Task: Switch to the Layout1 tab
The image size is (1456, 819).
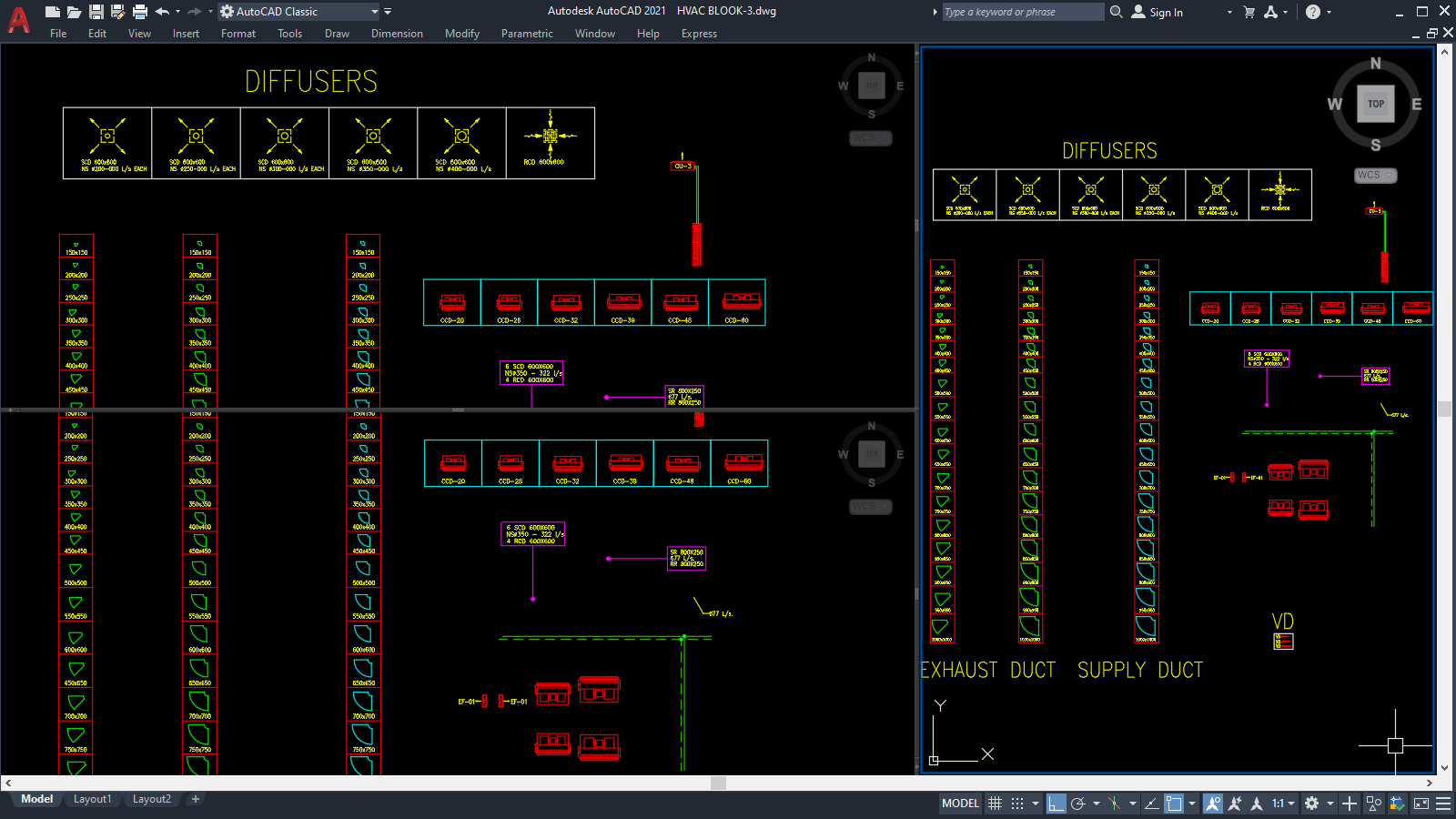Action: (x=92, y=798)
